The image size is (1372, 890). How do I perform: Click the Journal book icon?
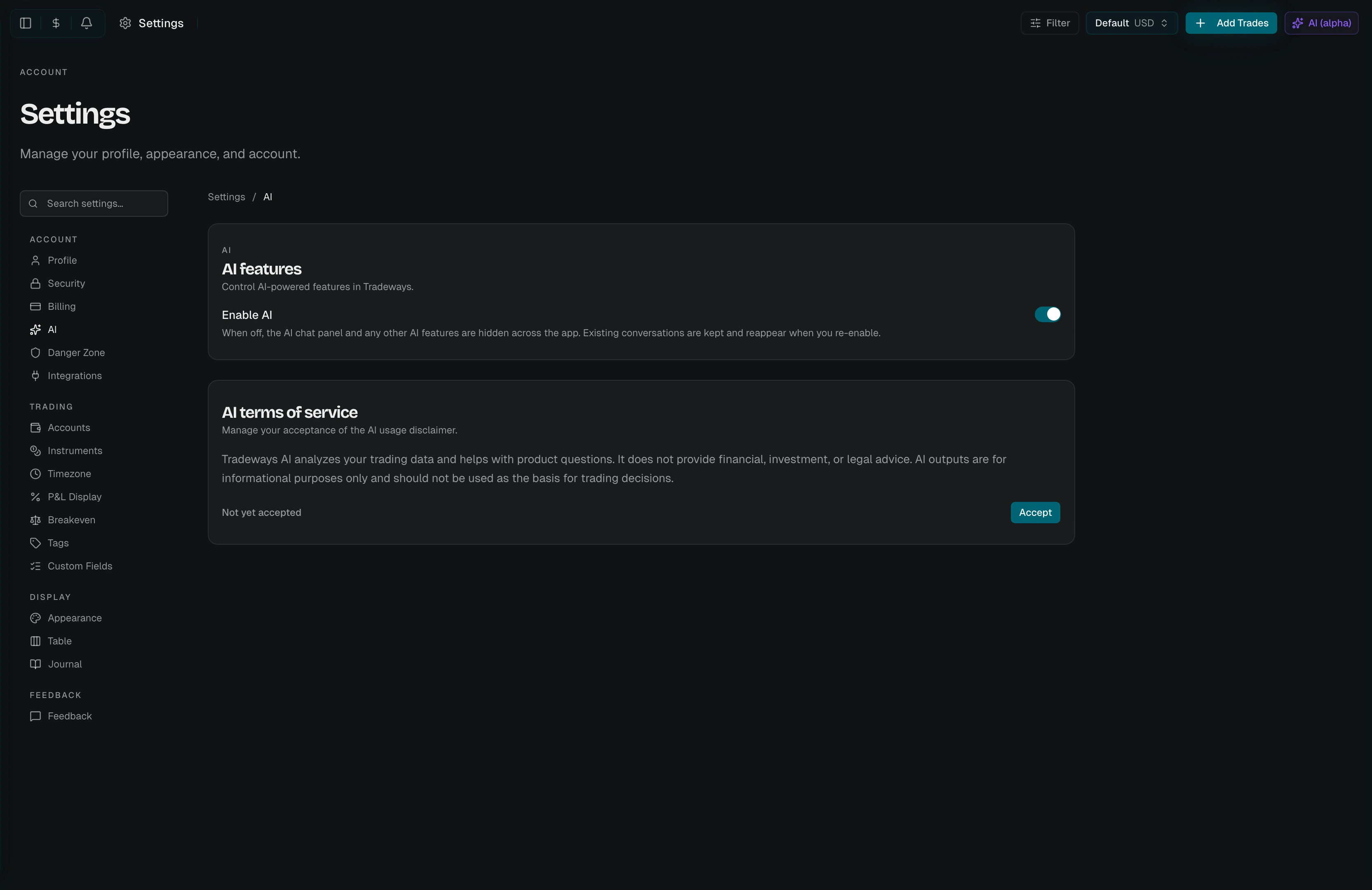(35, 664)
